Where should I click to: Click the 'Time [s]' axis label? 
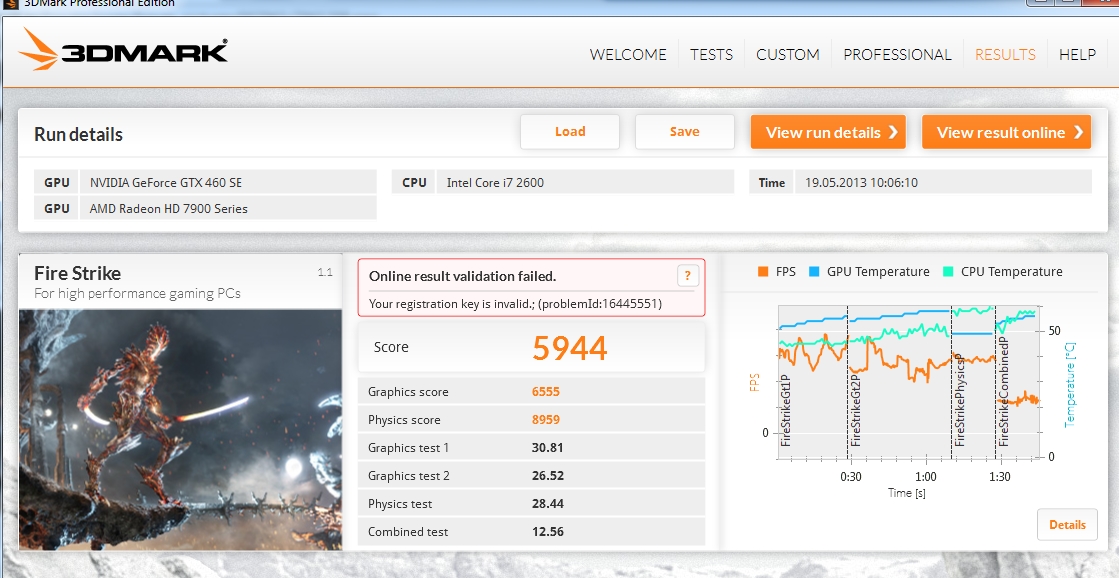click(907, 493)
